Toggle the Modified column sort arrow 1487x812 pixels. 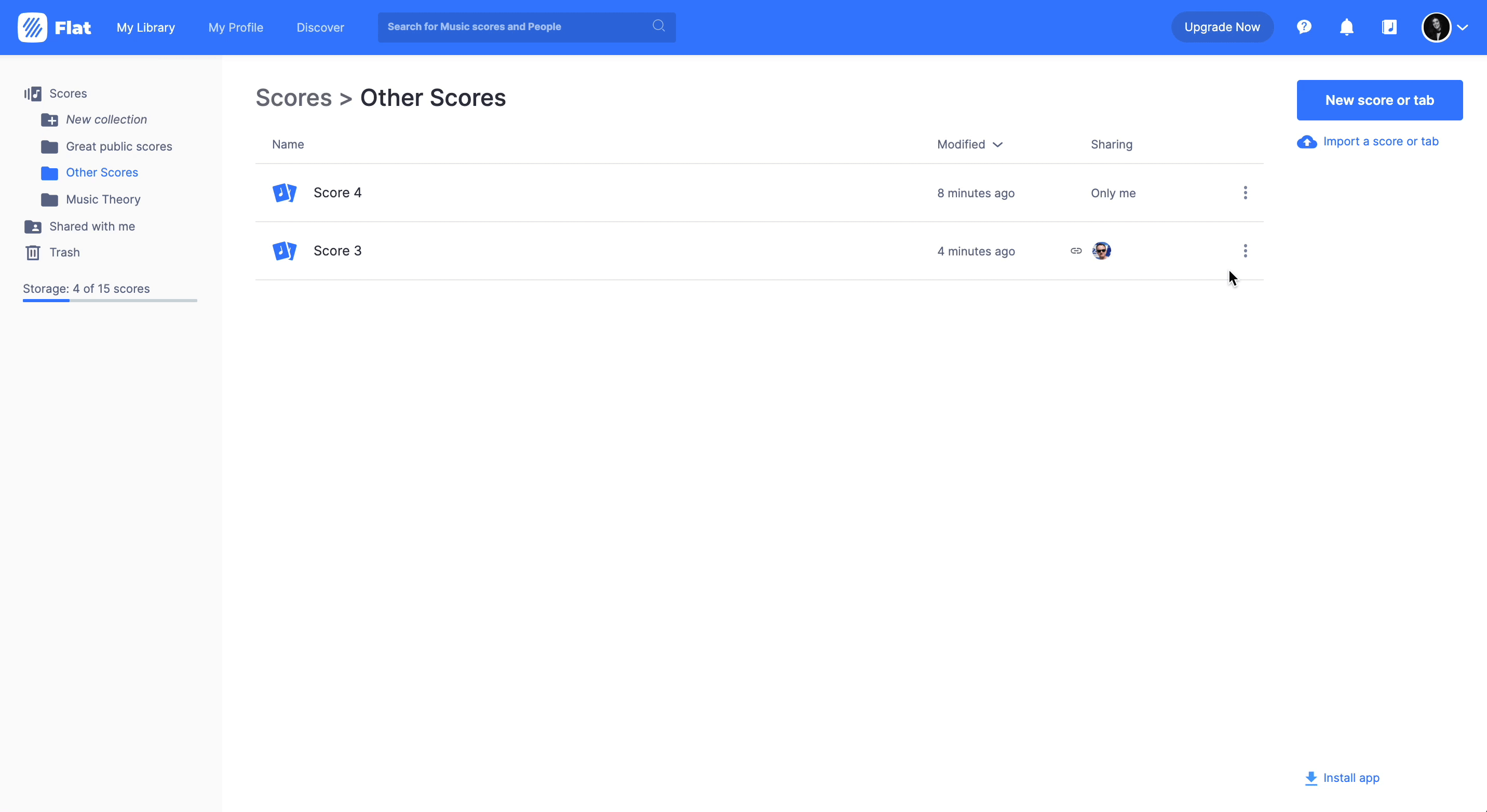(x=998, y=145)
